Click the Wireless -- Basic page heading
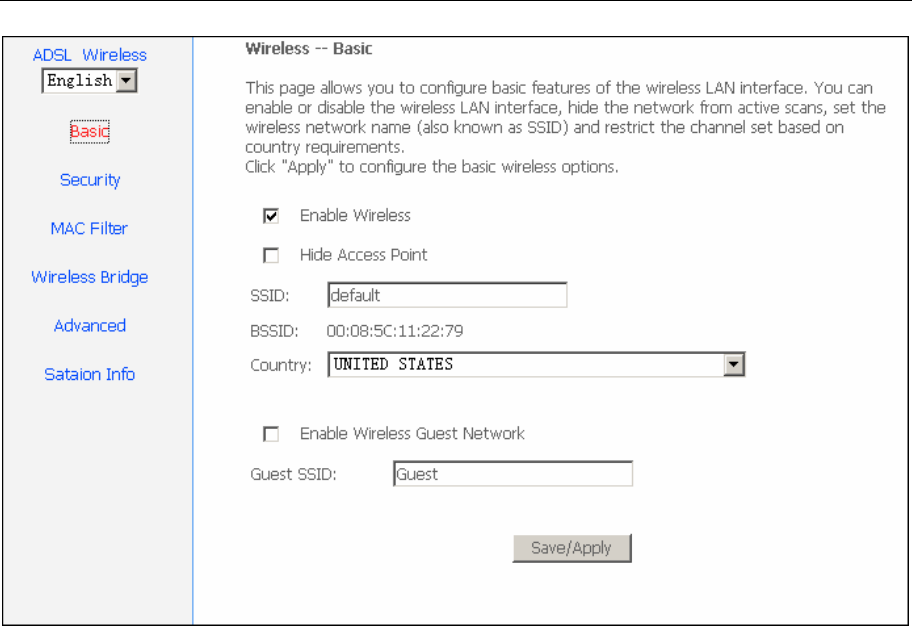The image size is (912, 626). click(309, 49)
